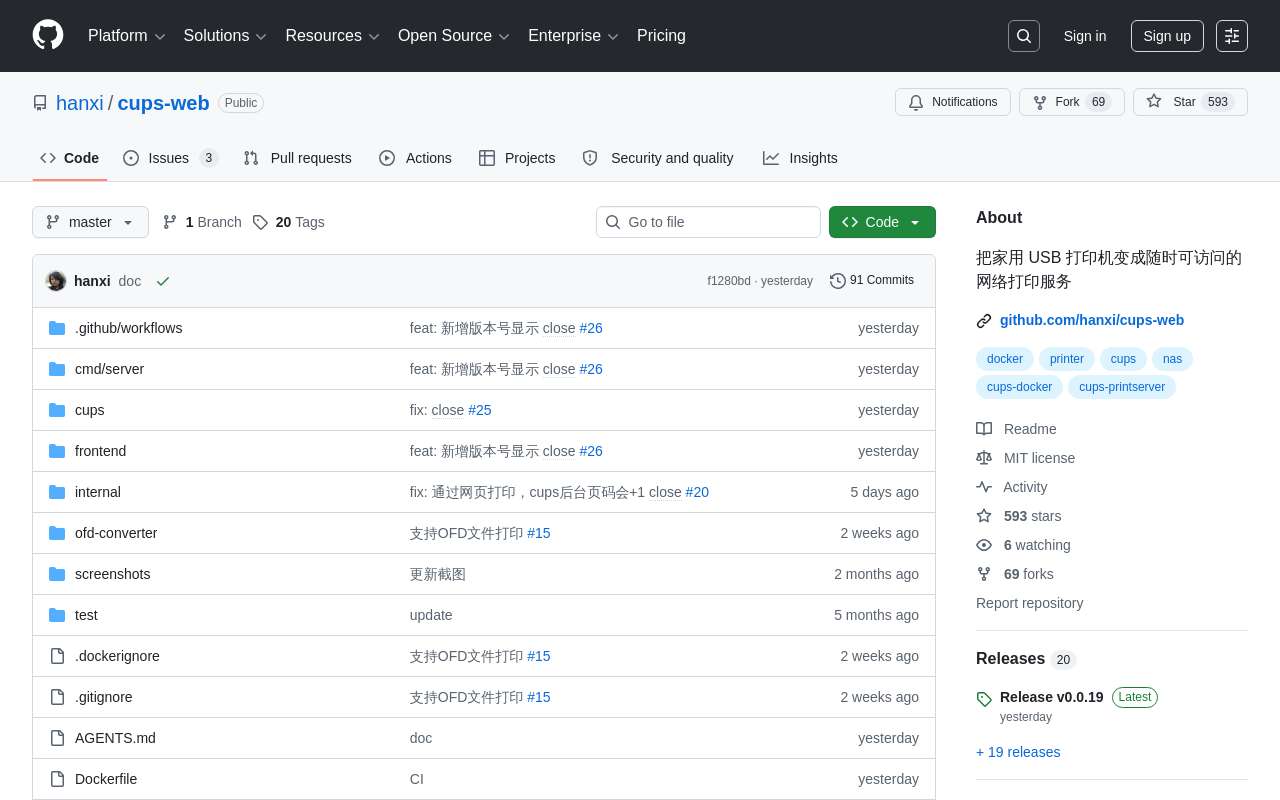The image size is (1280, 800).
Task: Click the folder icon for screenshots
Action: 57,574
